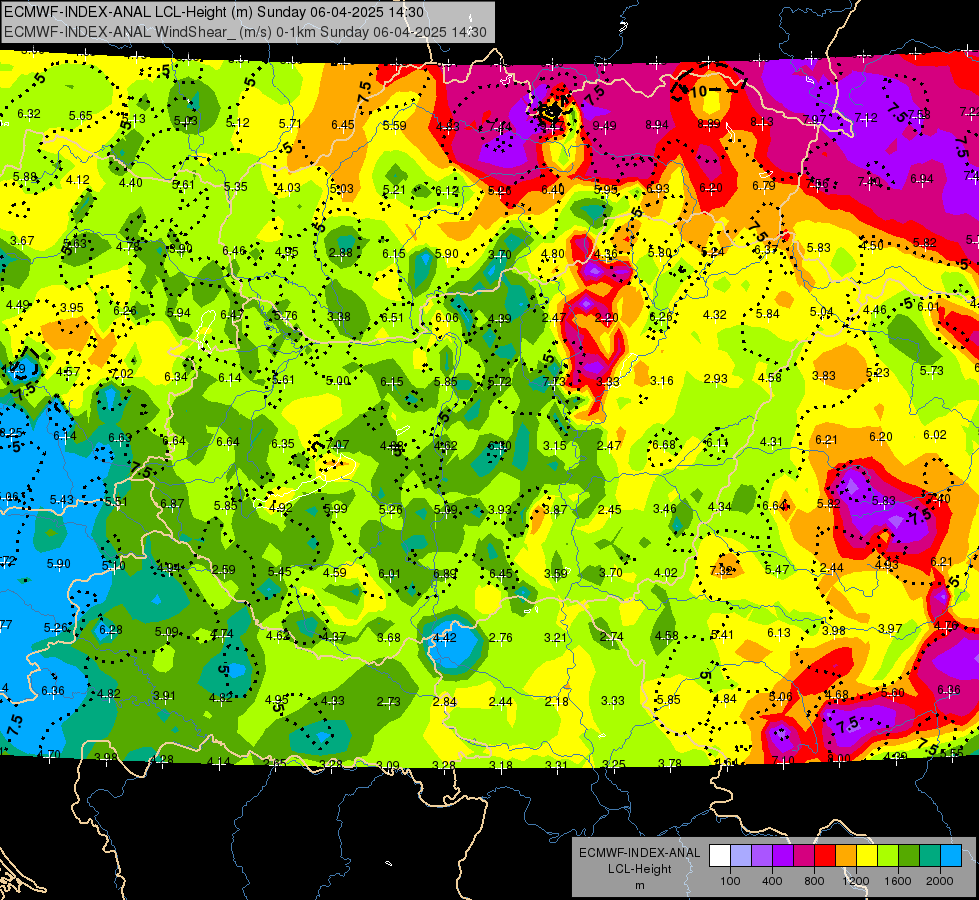
Task: Click the legend unit label 'm'
Action: [640, 886]
